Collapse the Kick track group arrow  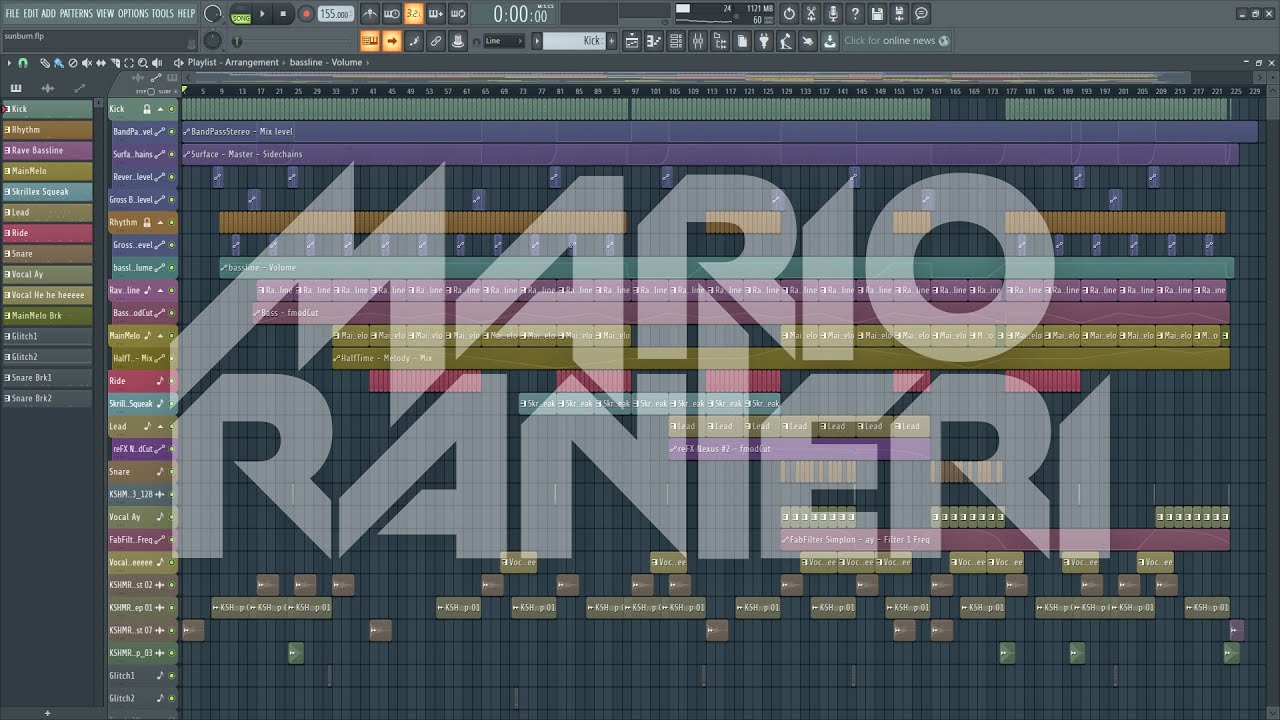[x=159, y=109]
